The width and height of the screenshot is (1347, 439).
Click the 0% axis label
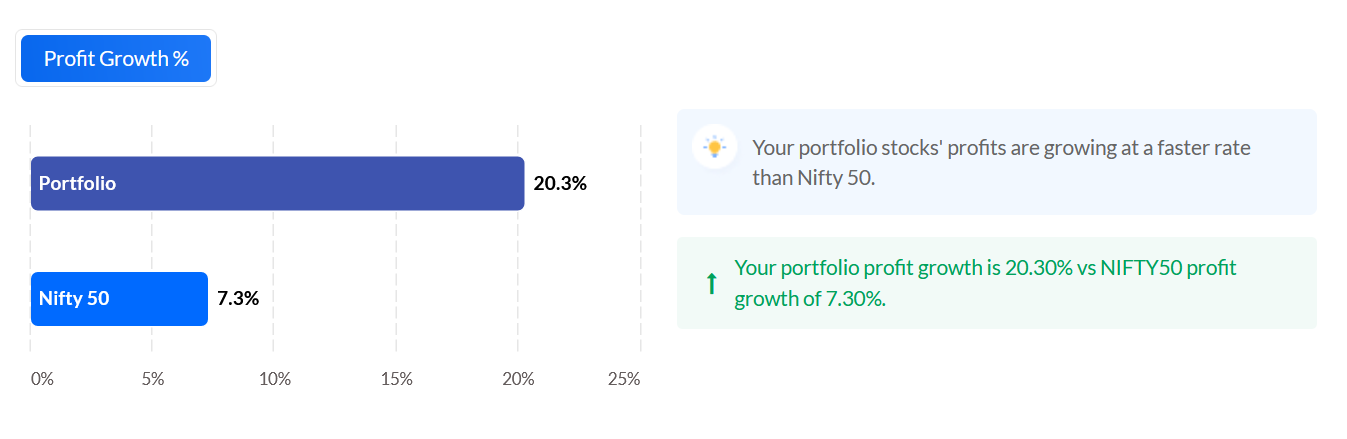42,380
